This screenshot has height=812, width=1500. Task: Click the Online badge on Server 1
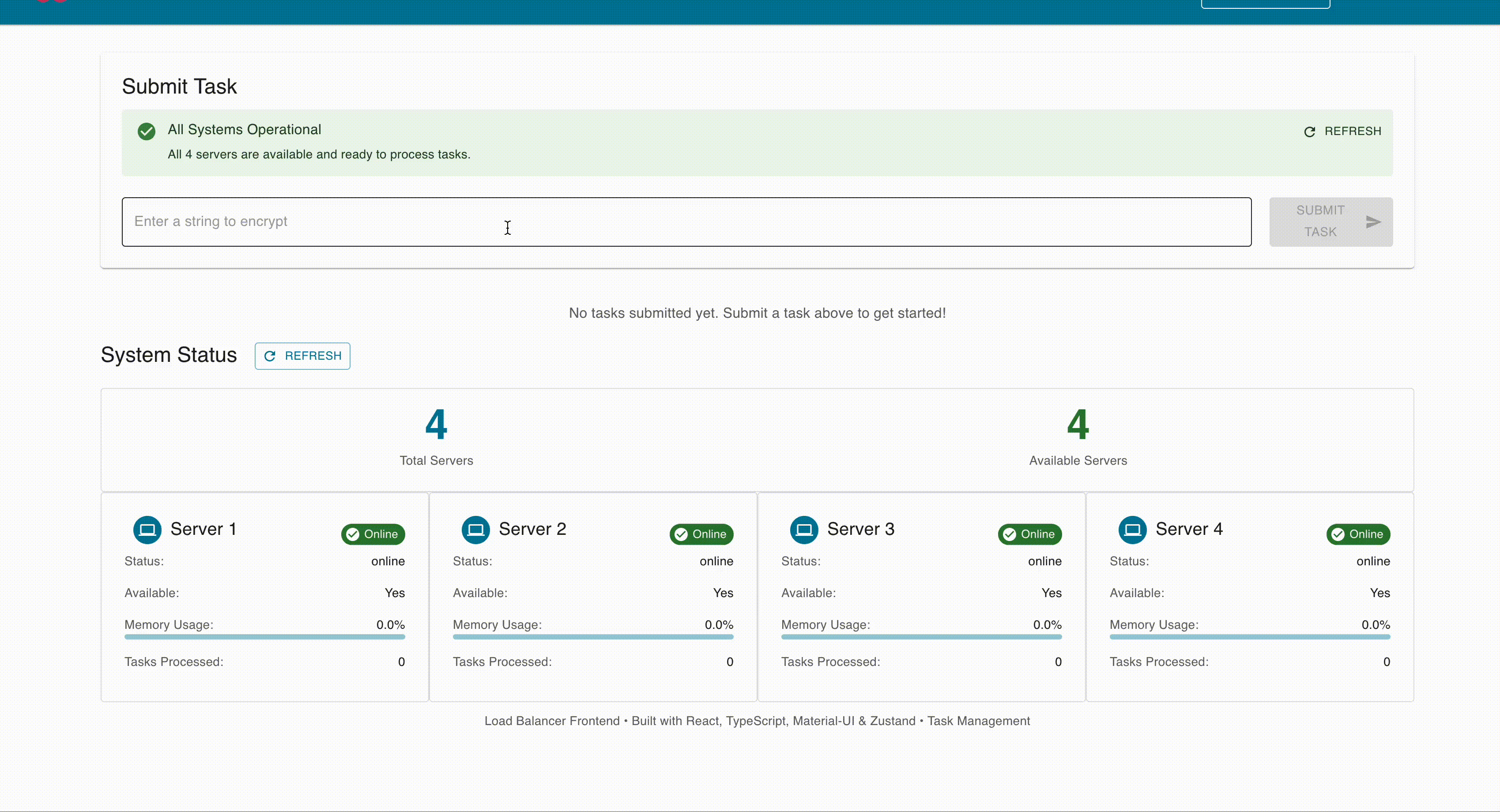click(373, 534)
